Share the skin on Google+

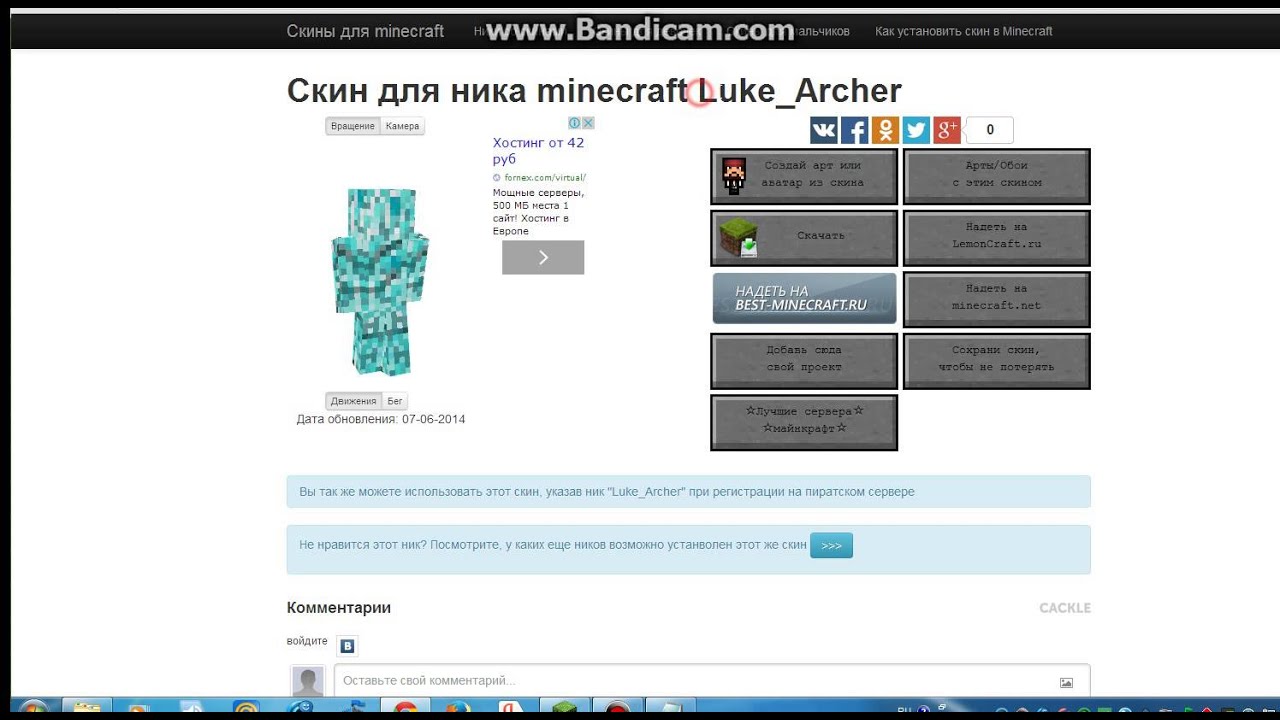pos(947,130)
